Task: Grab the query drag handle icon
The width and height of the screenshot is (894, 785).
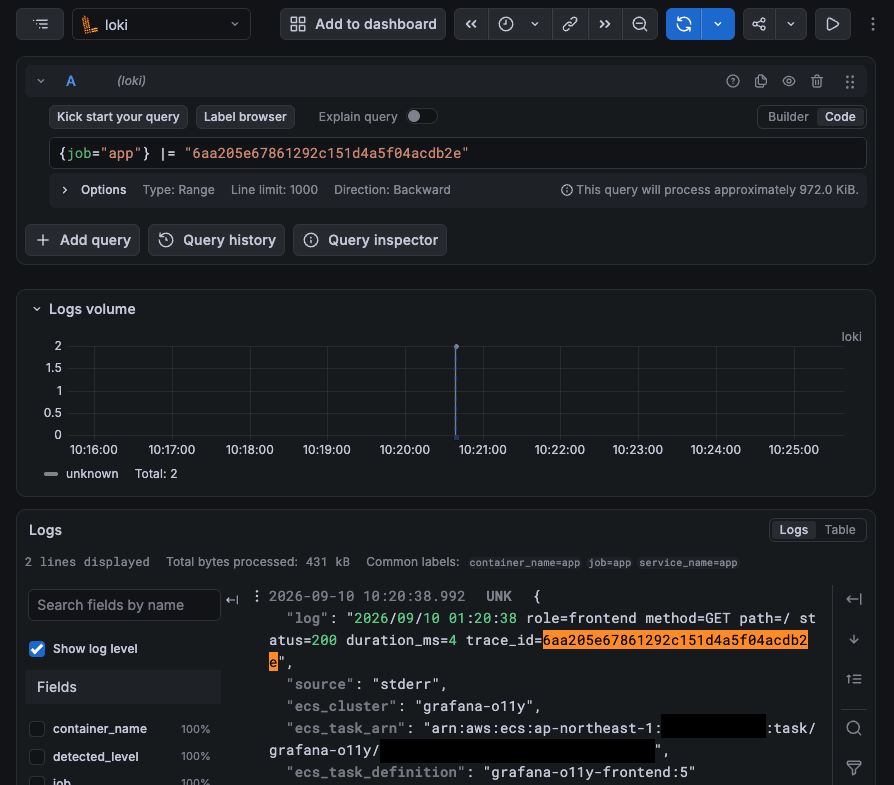Action: pos(850,82)
